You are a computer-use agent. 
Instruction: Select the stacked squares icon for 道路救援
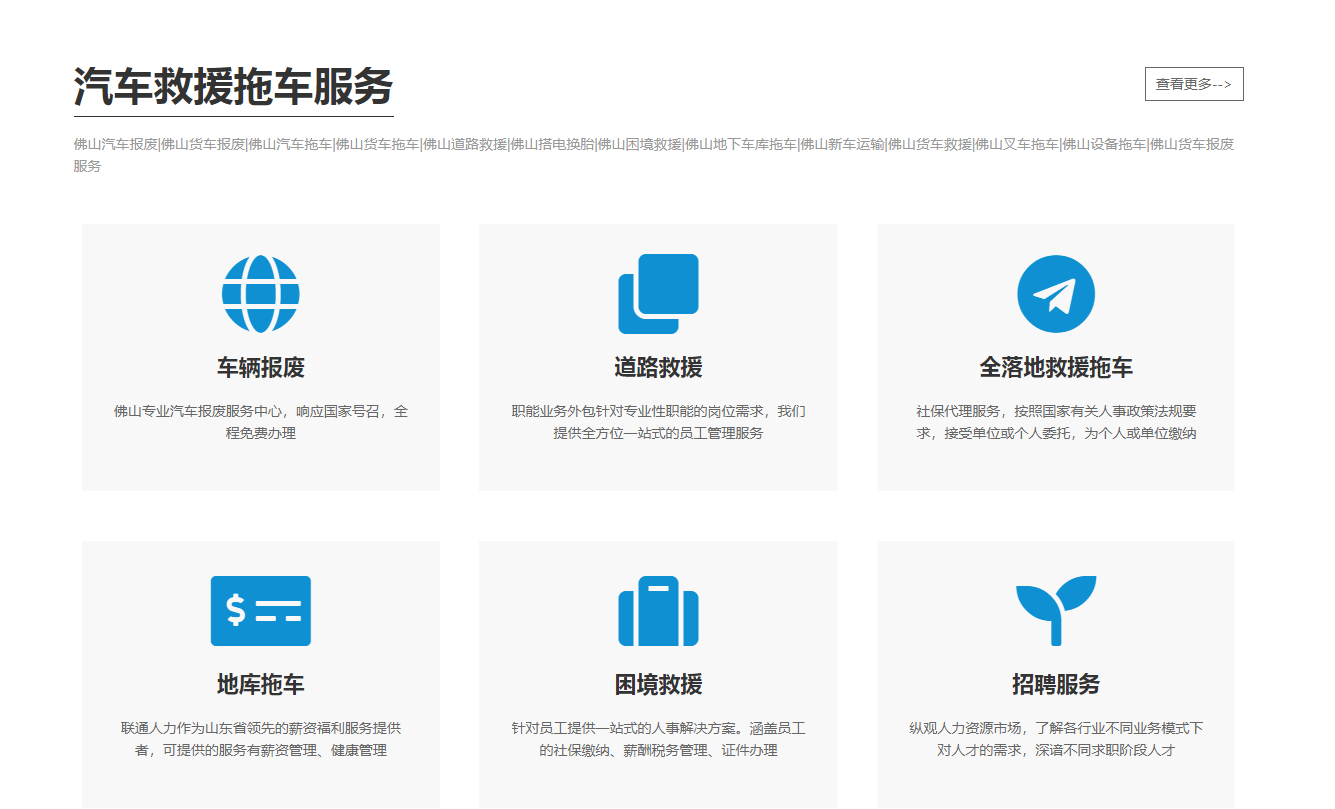tap(657, 294)
